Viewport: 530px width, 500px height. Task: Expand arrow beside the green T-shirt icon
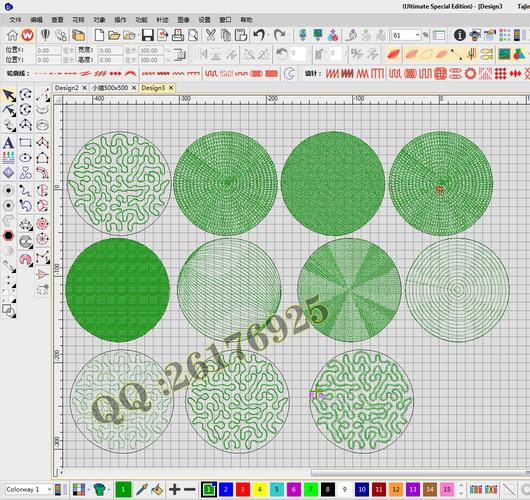[x=109, y=490]
